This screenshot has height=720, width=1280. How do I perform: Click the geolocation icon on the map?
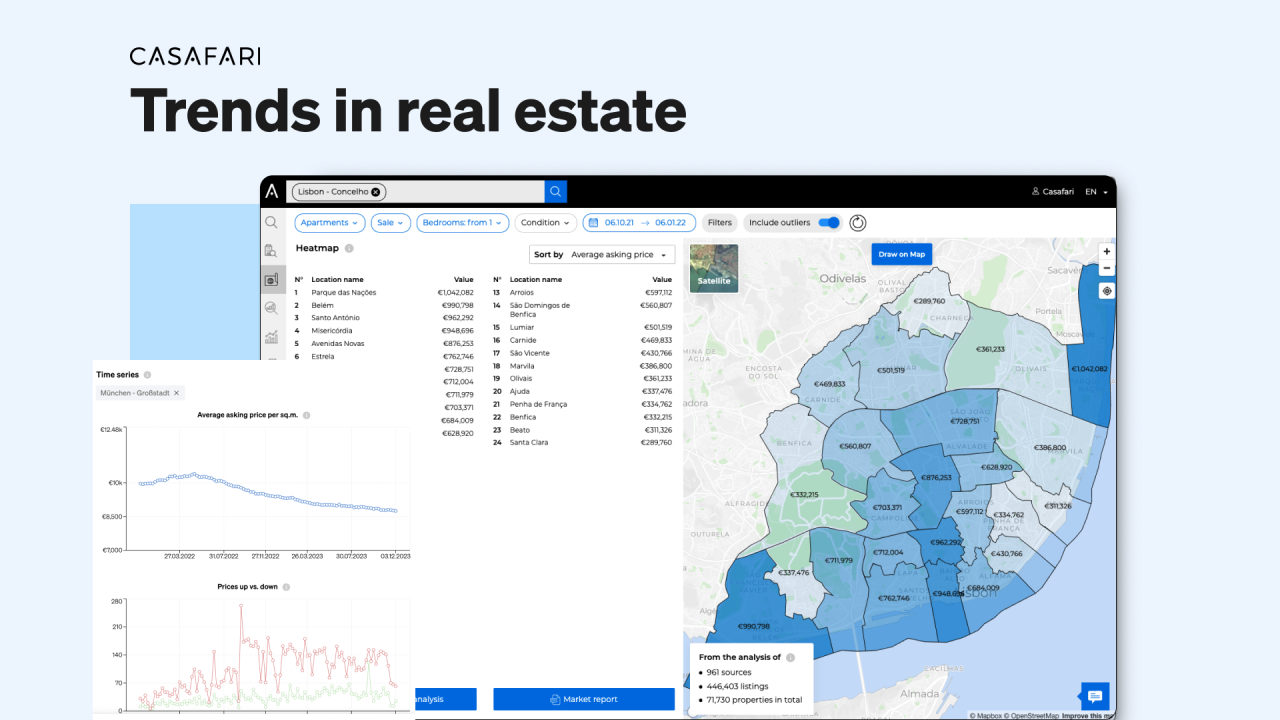[x=1106, y=290]
